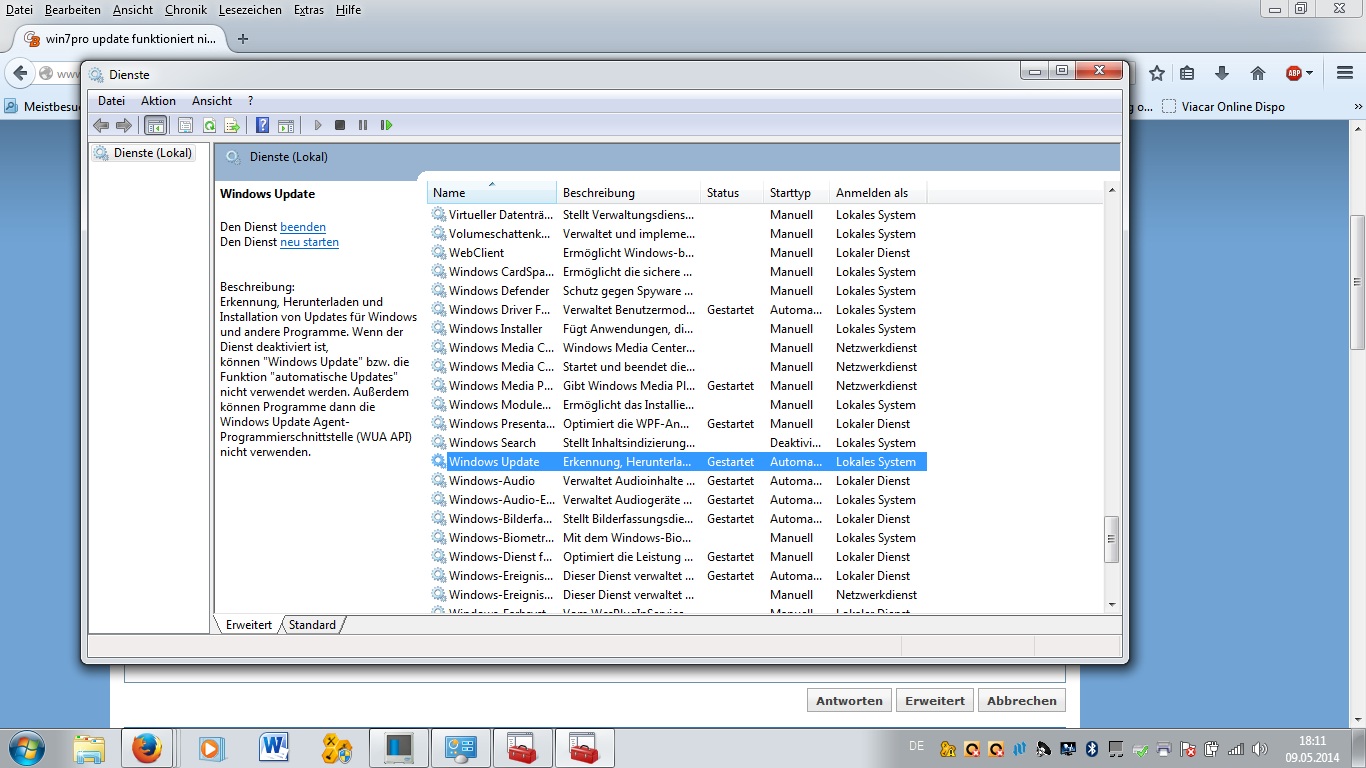Open Windows Explorer from the taskbar
The height and width of the screenshot is (768, 1366).
pyautogui.click(x=89, y=748)
